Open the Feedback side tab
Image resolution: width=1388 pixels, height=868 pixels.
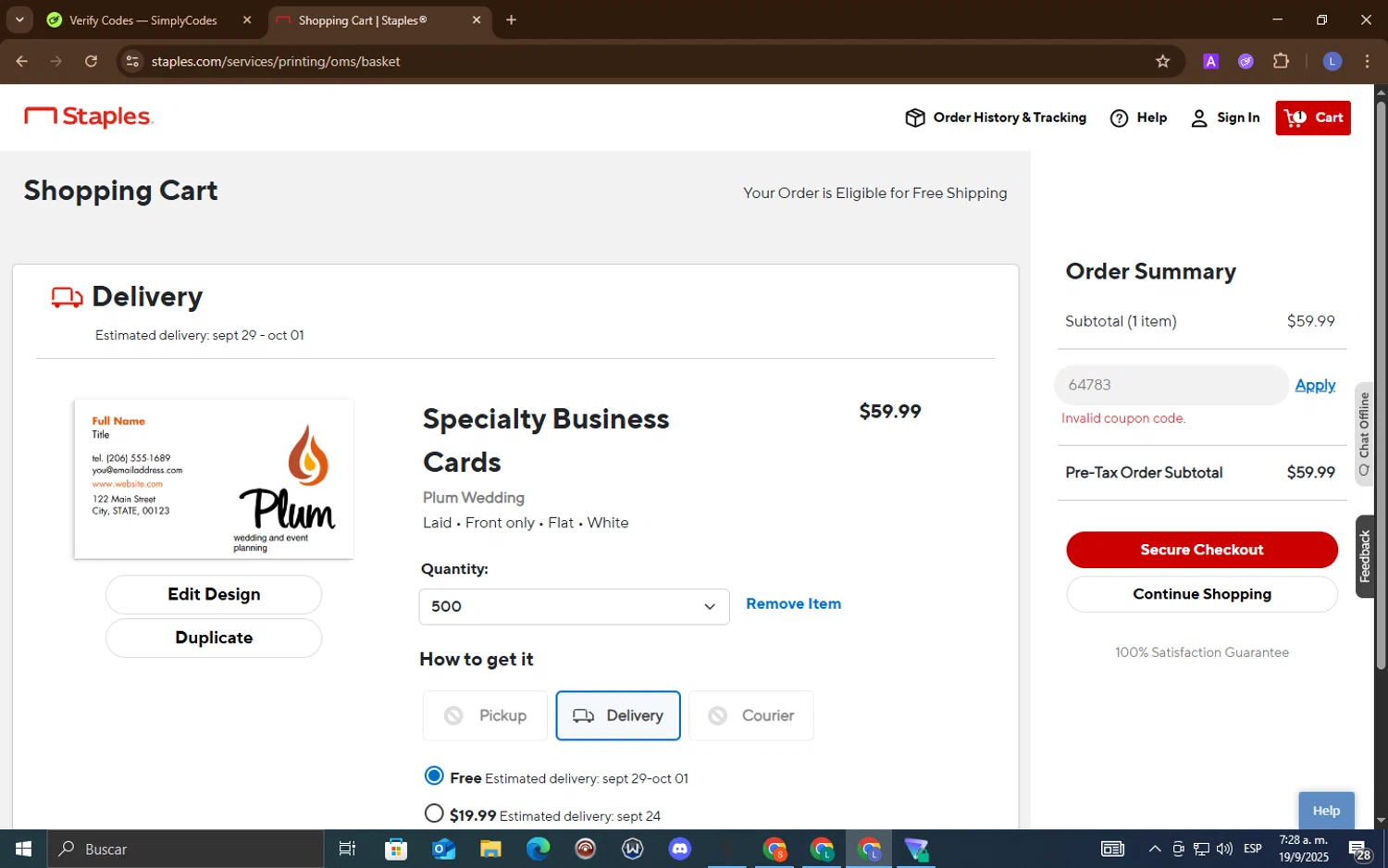point(1364,556)
